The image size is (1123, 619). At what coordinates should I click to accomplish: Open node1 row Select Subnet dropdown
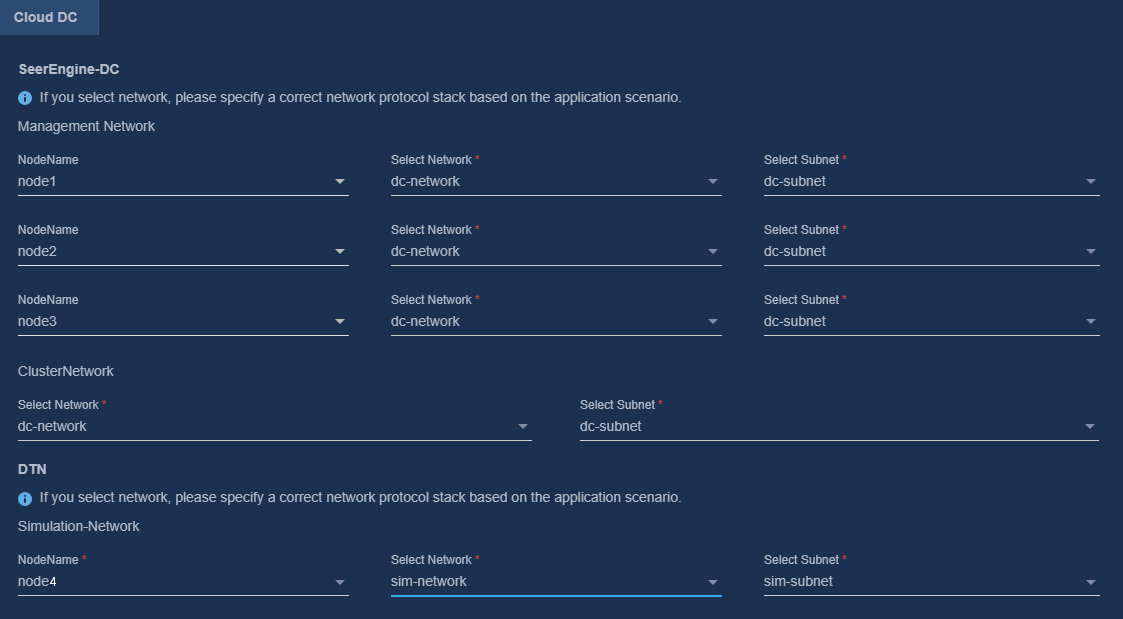[931, 181]
